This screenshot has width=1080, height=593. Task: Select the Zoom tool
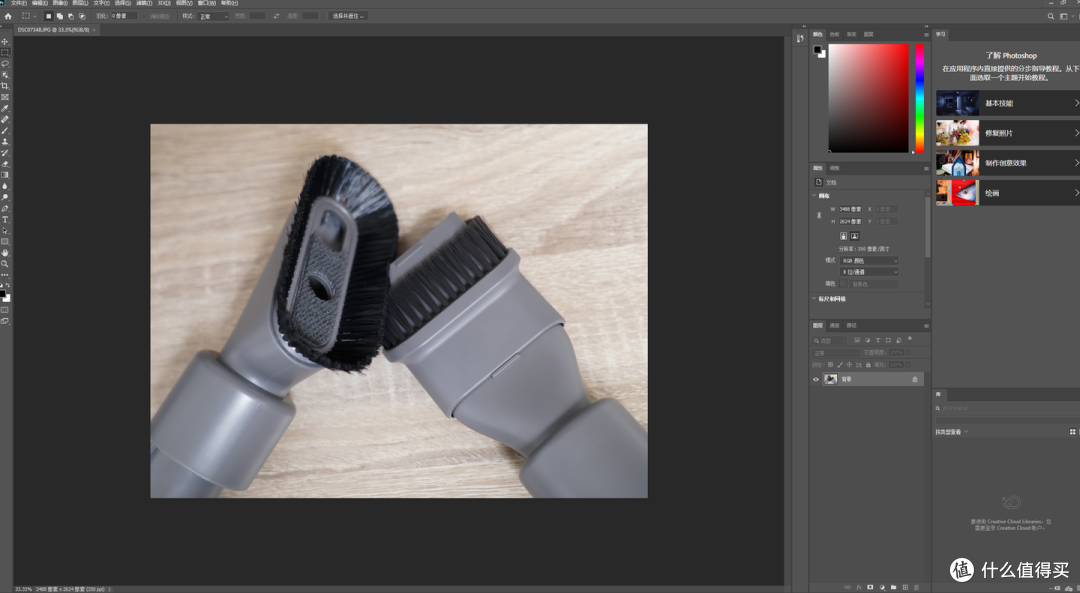pos(5,264)
